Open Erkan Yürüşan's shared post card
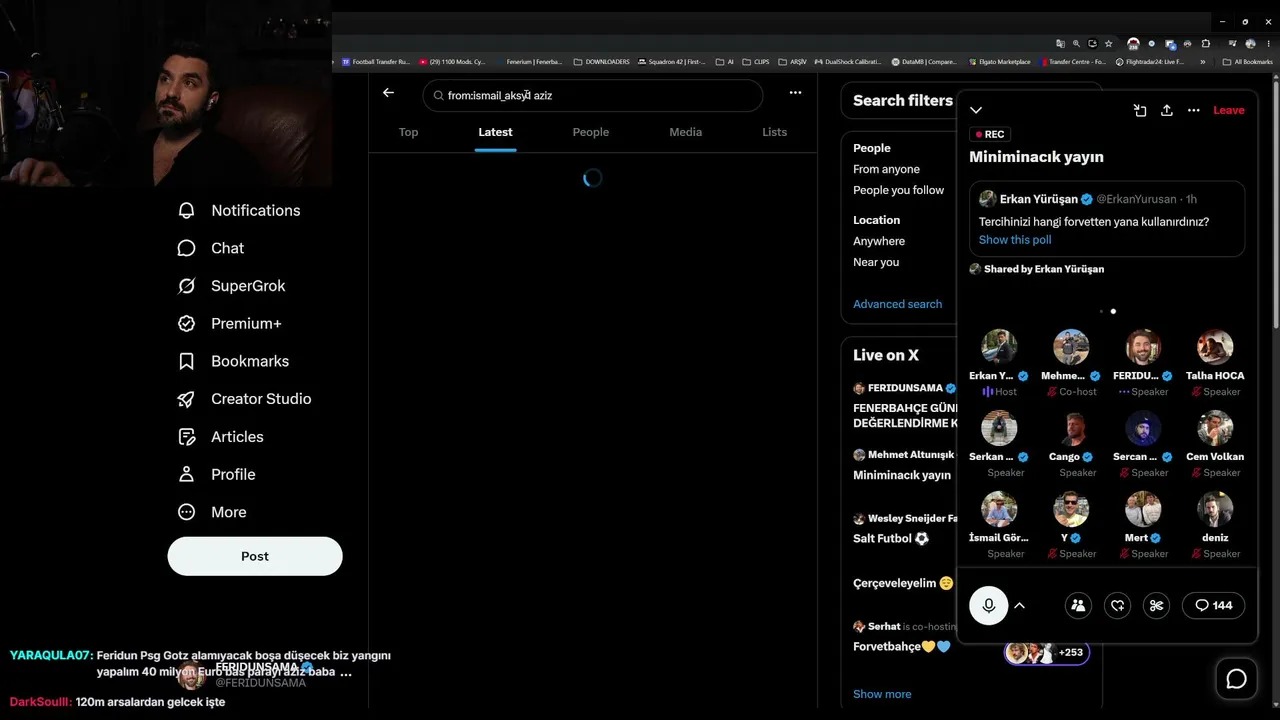1280x720 pixels. click(1107, 219)
